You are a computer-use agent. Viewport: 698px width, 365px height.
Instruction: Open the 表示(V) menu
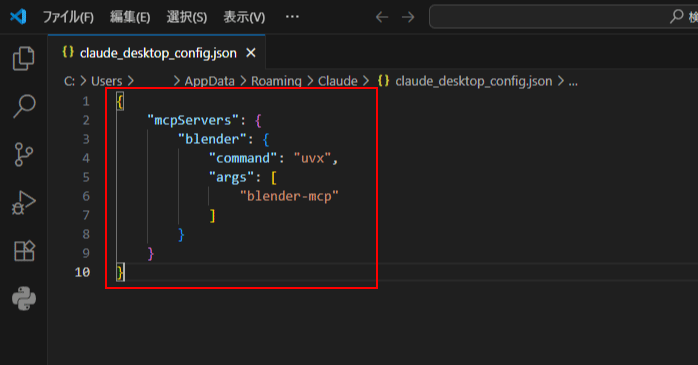(x=244, y=17)
